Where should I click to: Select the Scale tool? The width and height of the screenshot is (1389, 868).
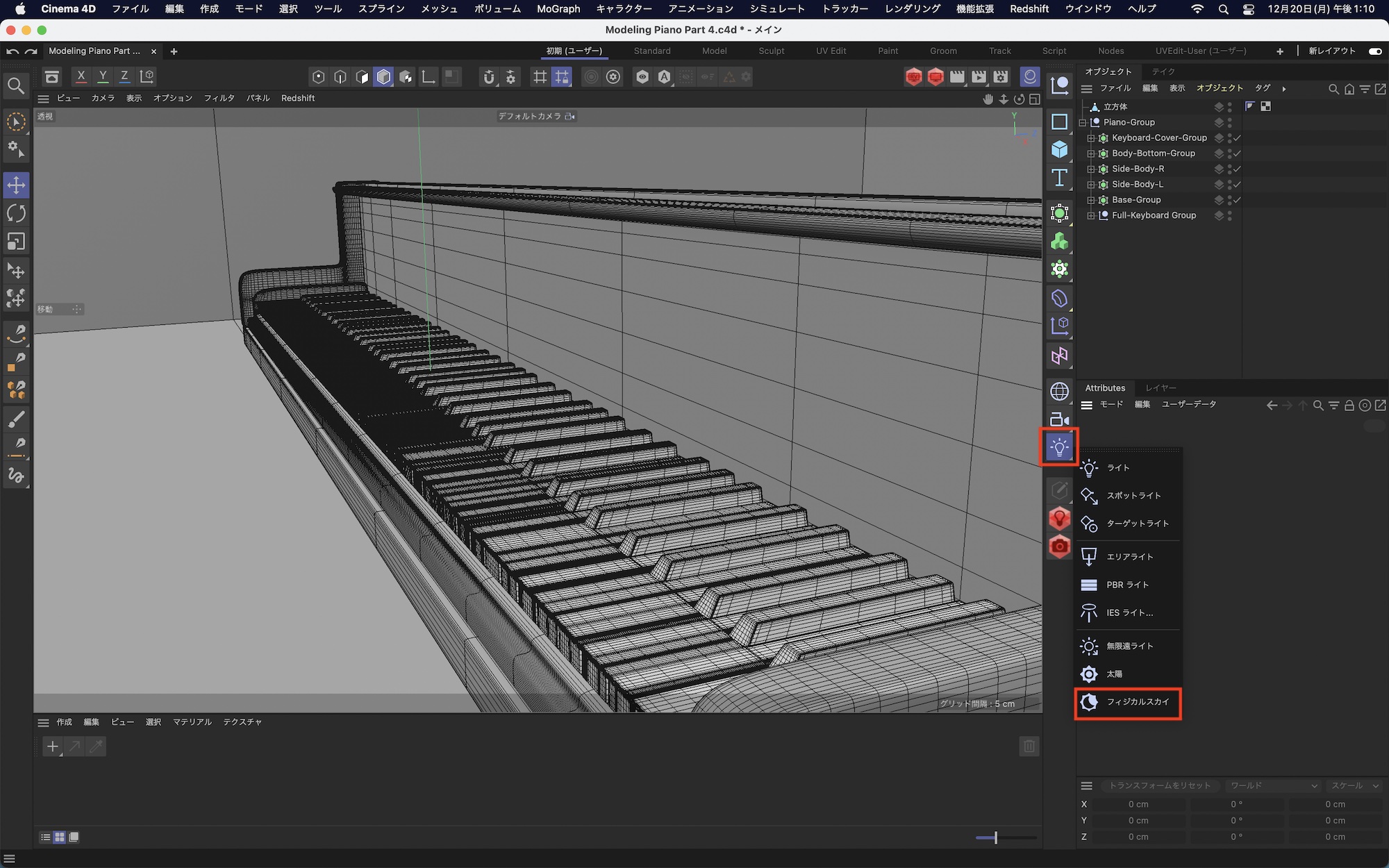pyautogui.click(x=16, y=242)
